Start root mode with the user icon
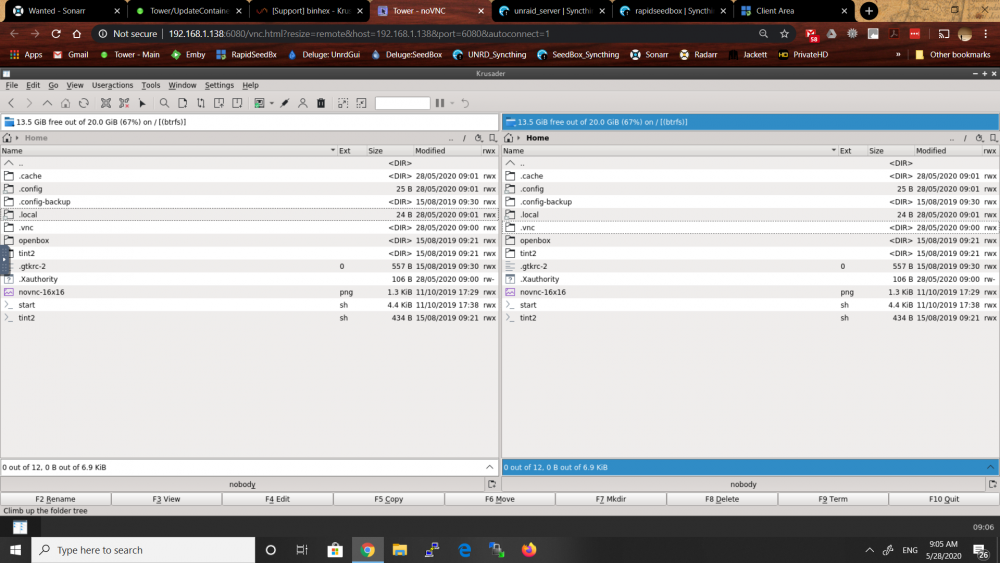 tap(303, 103)
